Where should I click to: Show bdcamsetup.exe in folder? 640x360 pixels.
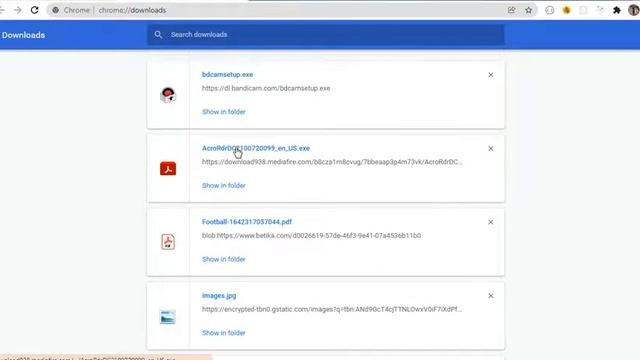click(224, 112)
